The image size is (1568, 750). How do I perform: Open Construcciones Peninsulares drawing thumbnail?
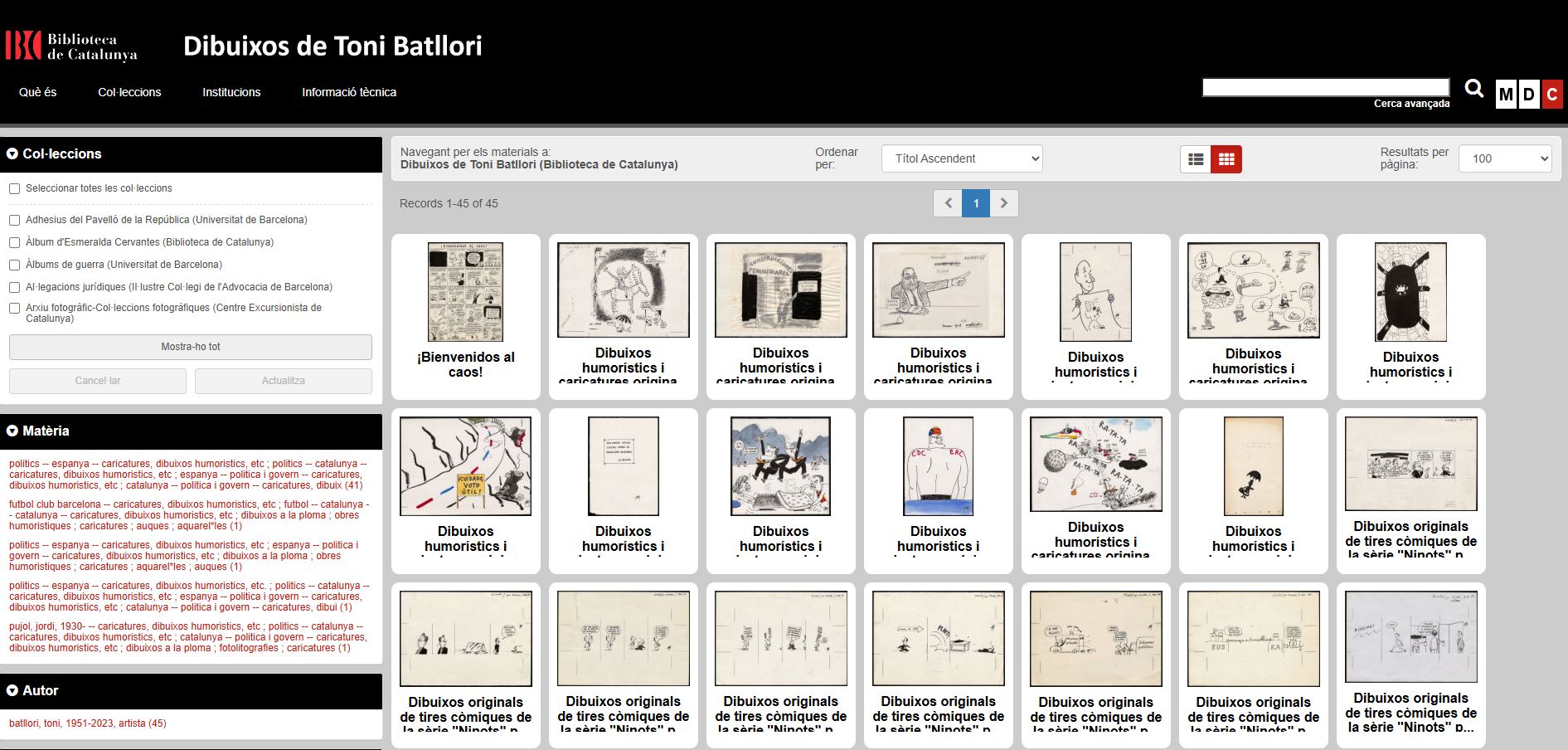coord(780,290)
